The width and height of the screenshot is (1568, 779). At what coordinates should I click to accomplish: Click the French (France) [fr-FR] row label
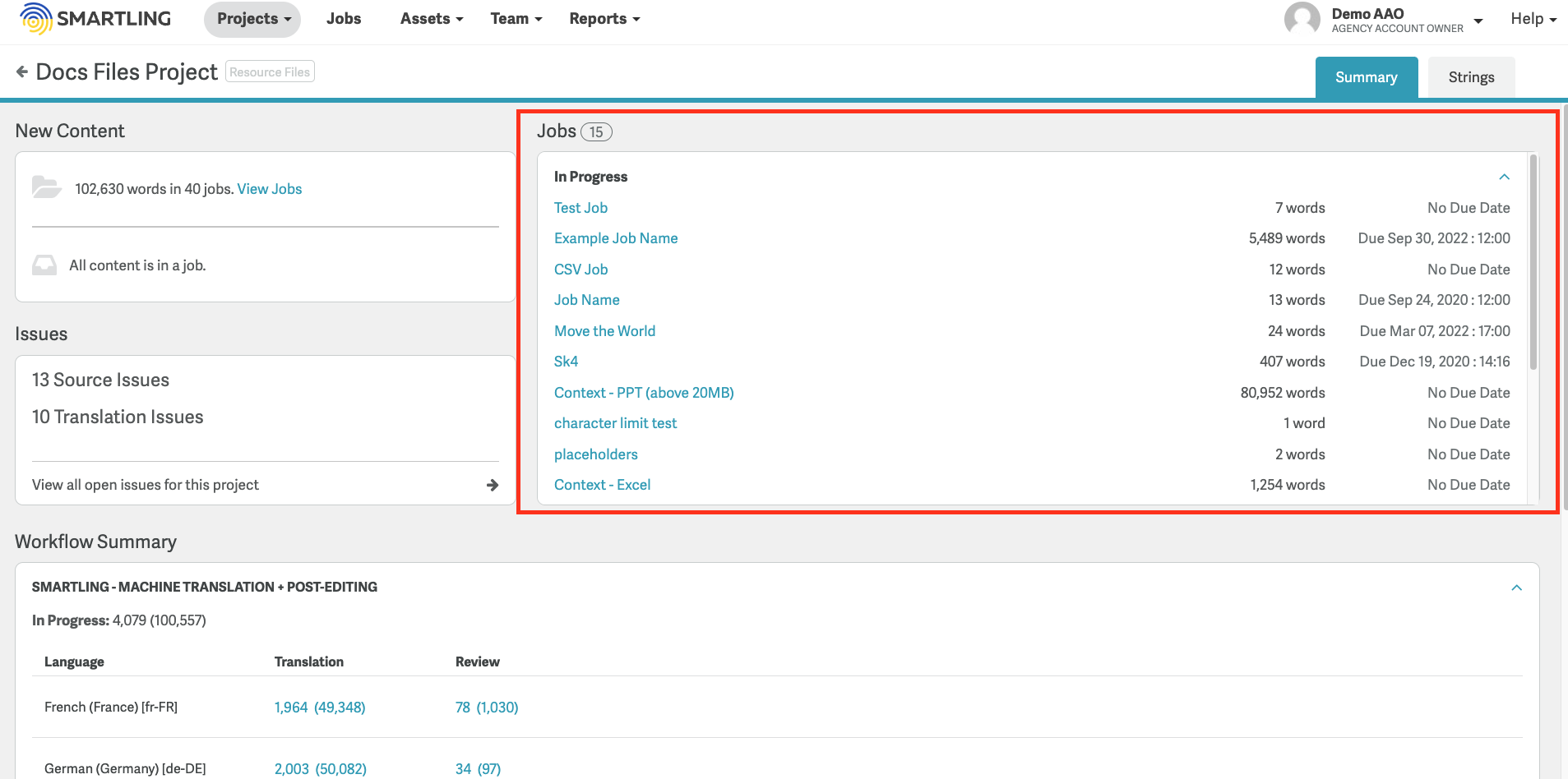pyautogui.click(x=111, y=707)
